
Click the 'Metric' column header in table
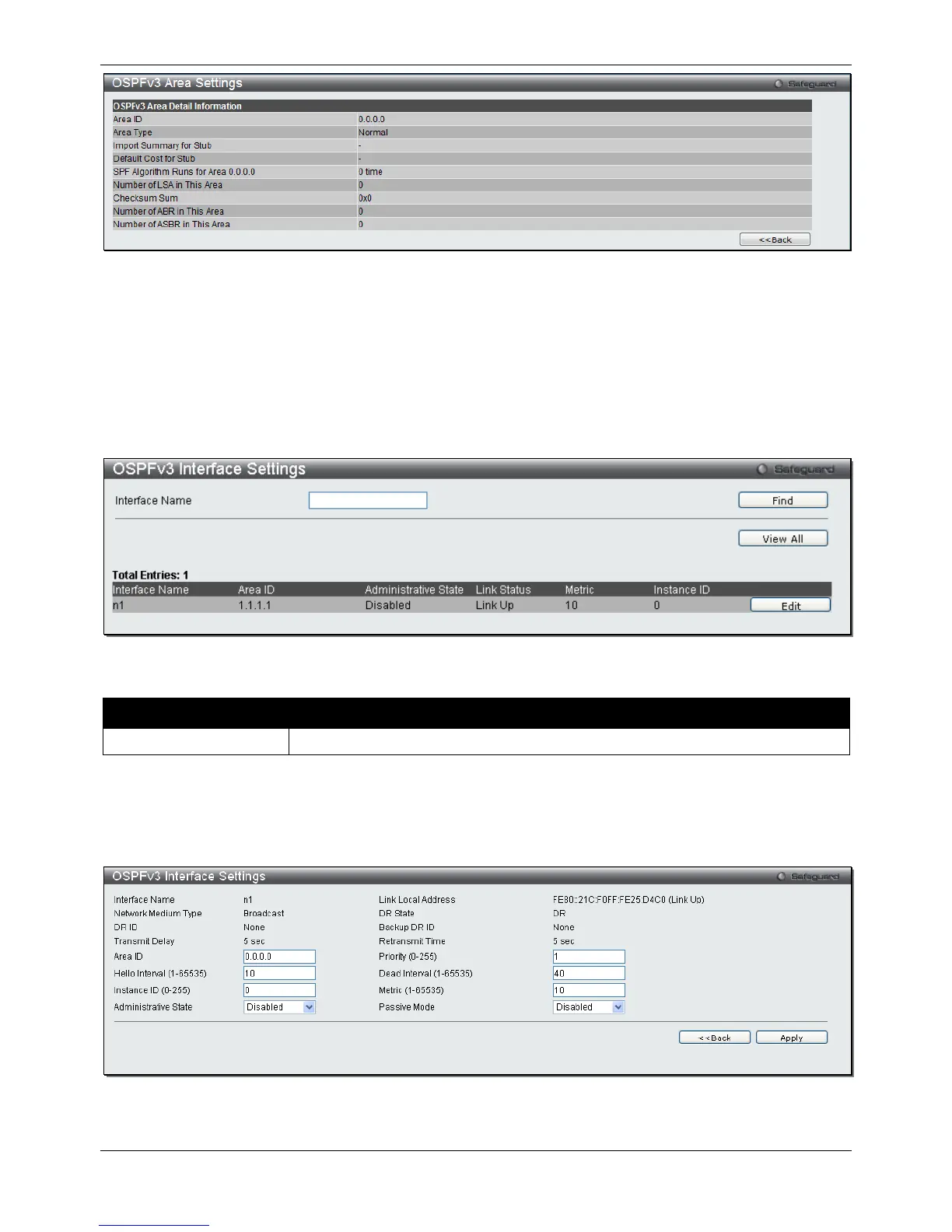pos(579,590)
